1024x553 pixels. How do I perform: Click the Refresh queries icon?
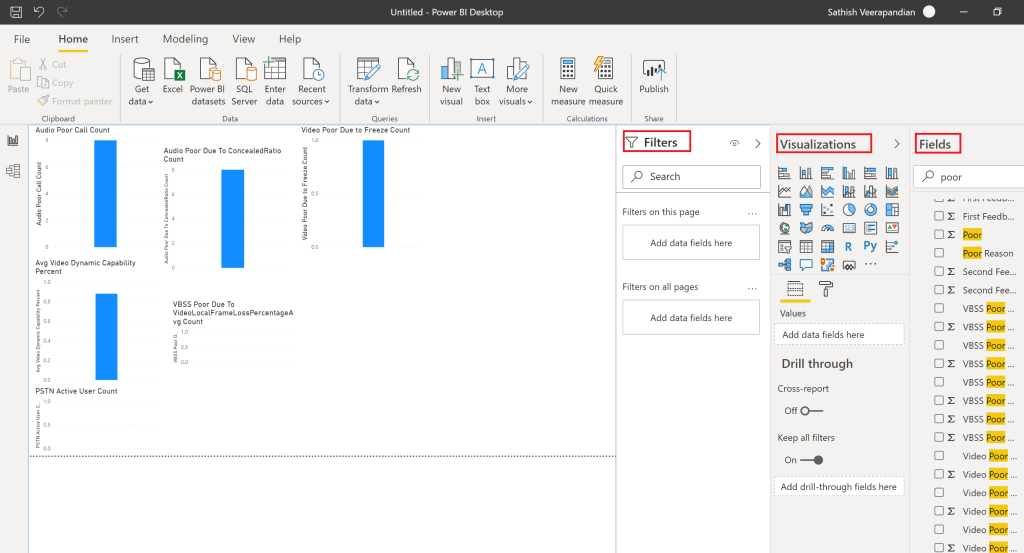point(406,78)
